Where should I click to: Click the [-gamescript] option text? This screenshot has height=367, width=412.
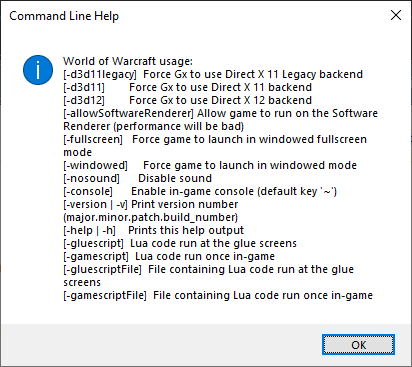96,256
